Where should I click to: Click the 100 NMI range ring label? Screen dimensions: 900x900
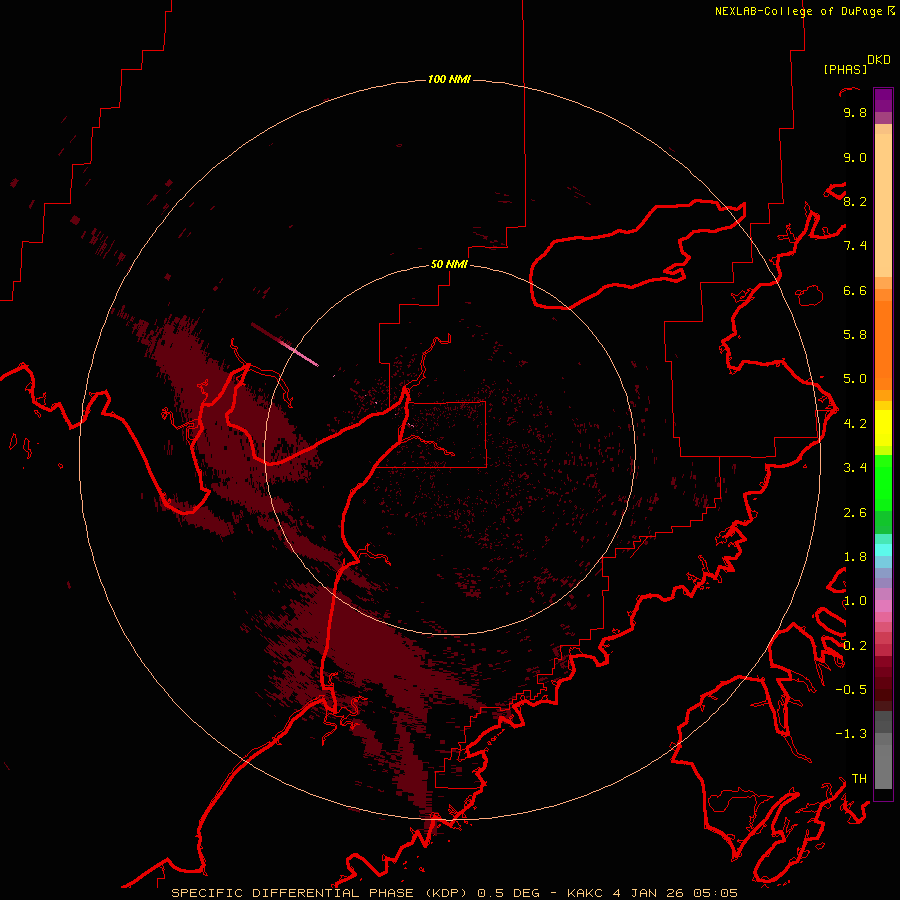449,79
